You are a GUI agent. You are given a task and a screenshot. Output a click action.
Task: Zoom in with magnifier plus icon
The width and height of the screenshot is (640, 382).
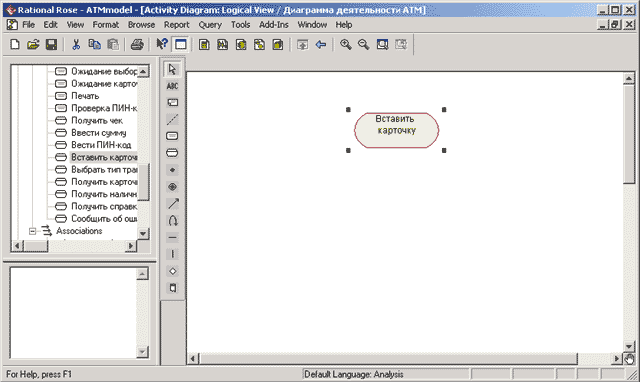click(x=346, y=44)
